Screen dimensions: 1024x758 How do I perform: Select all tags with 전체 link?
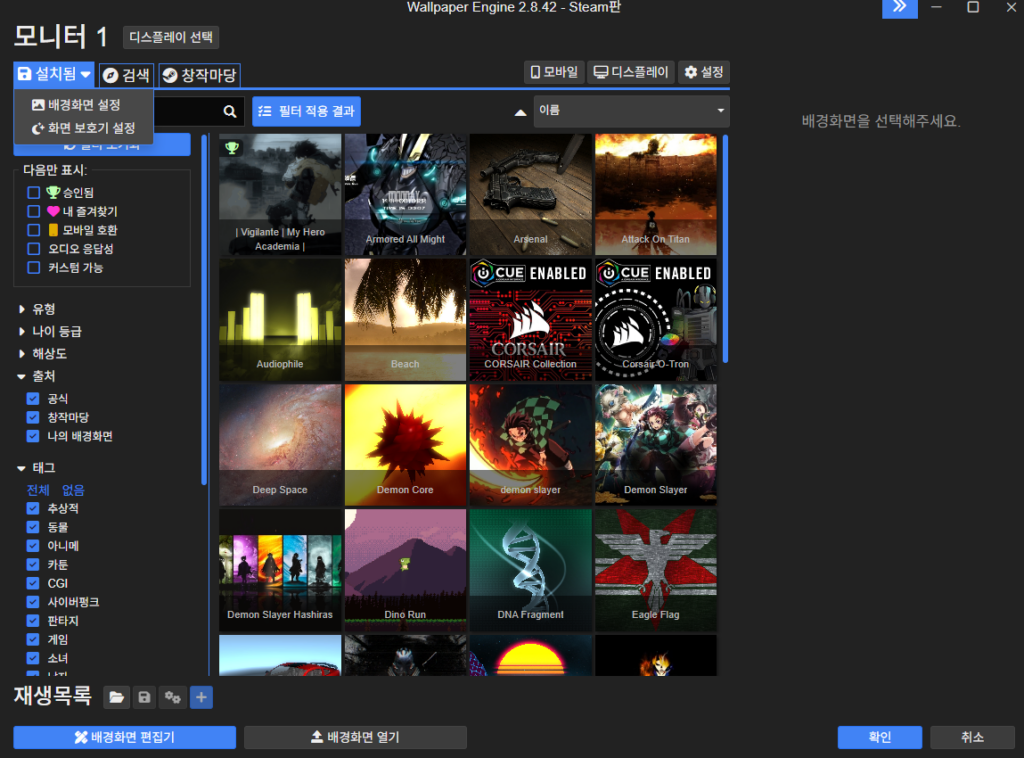click(x=38, y=490)
